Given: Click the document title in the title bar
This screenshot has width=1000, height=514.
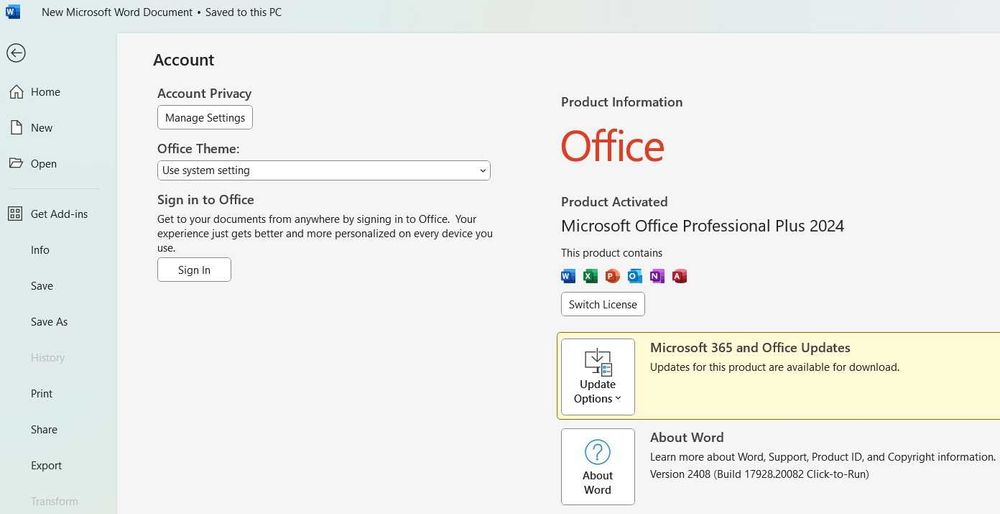Looking at the screenshot, I should [x=117, y=12].
